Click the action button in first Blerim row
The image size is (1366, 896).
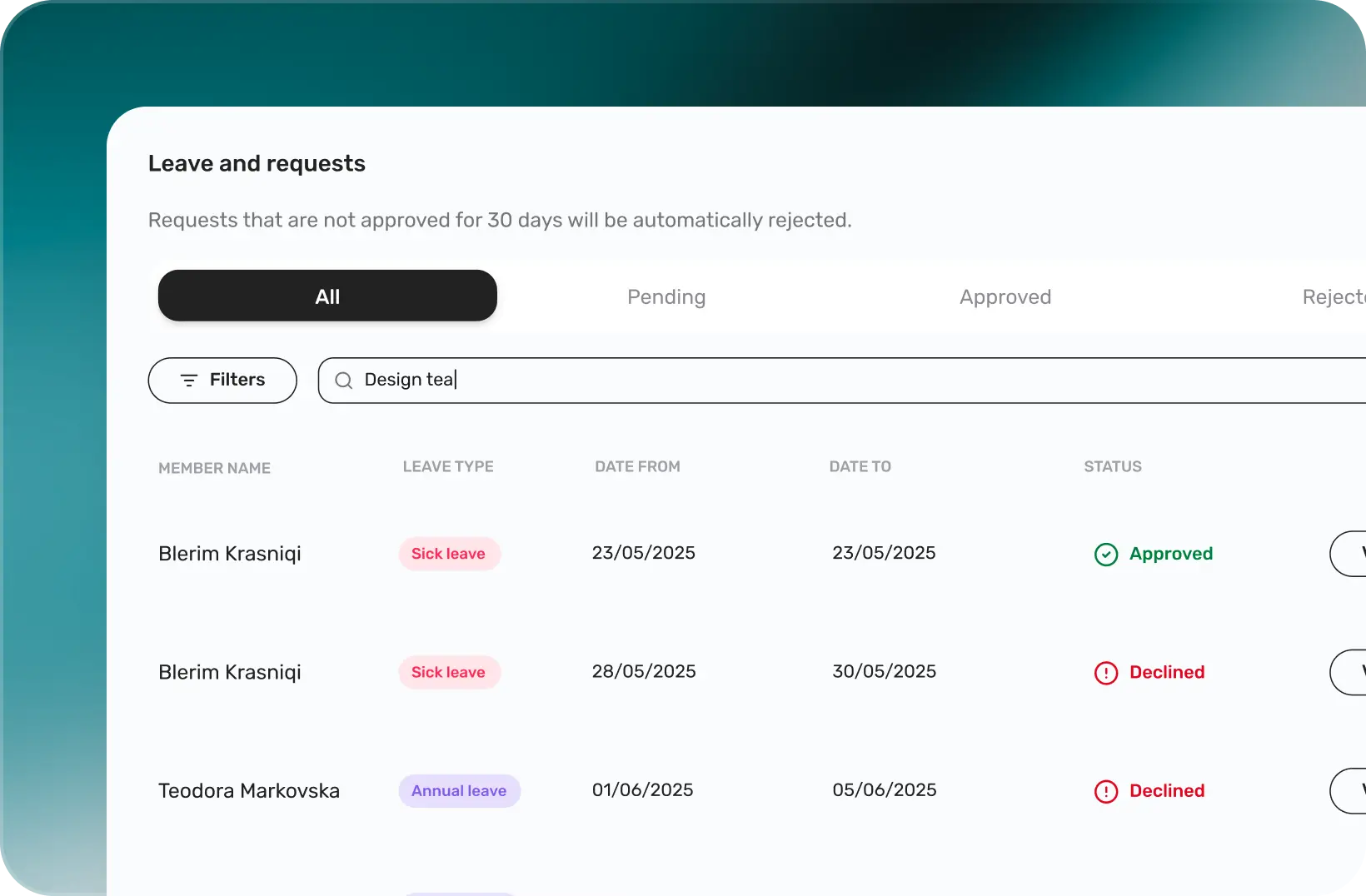click(x=1349, y=554)
